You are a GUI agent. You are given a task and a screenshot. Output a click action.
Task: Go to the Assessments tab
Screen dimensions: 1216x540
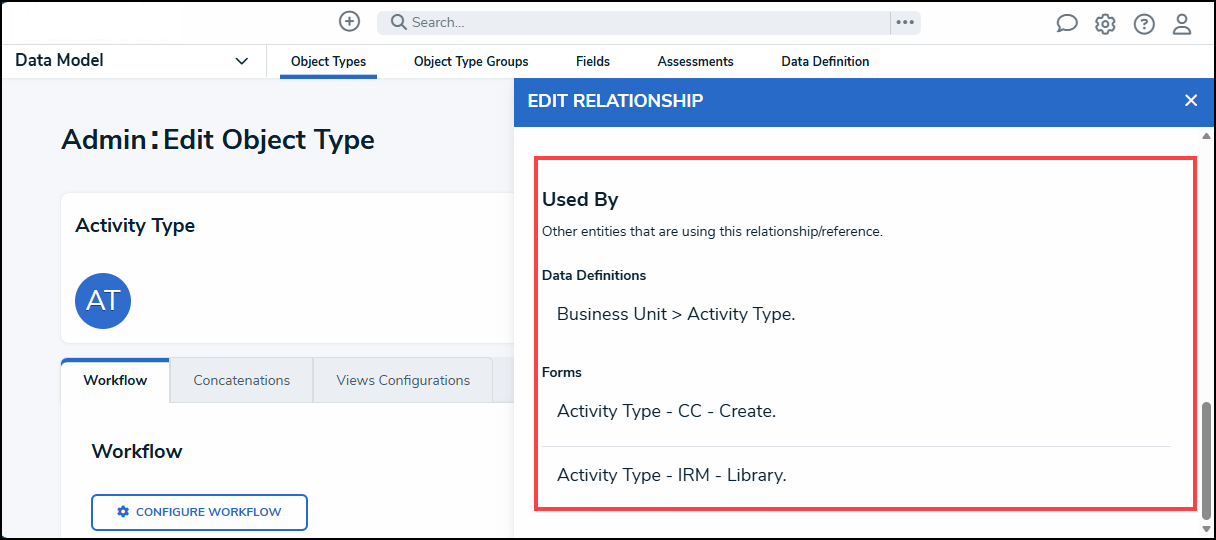point(695,62)
